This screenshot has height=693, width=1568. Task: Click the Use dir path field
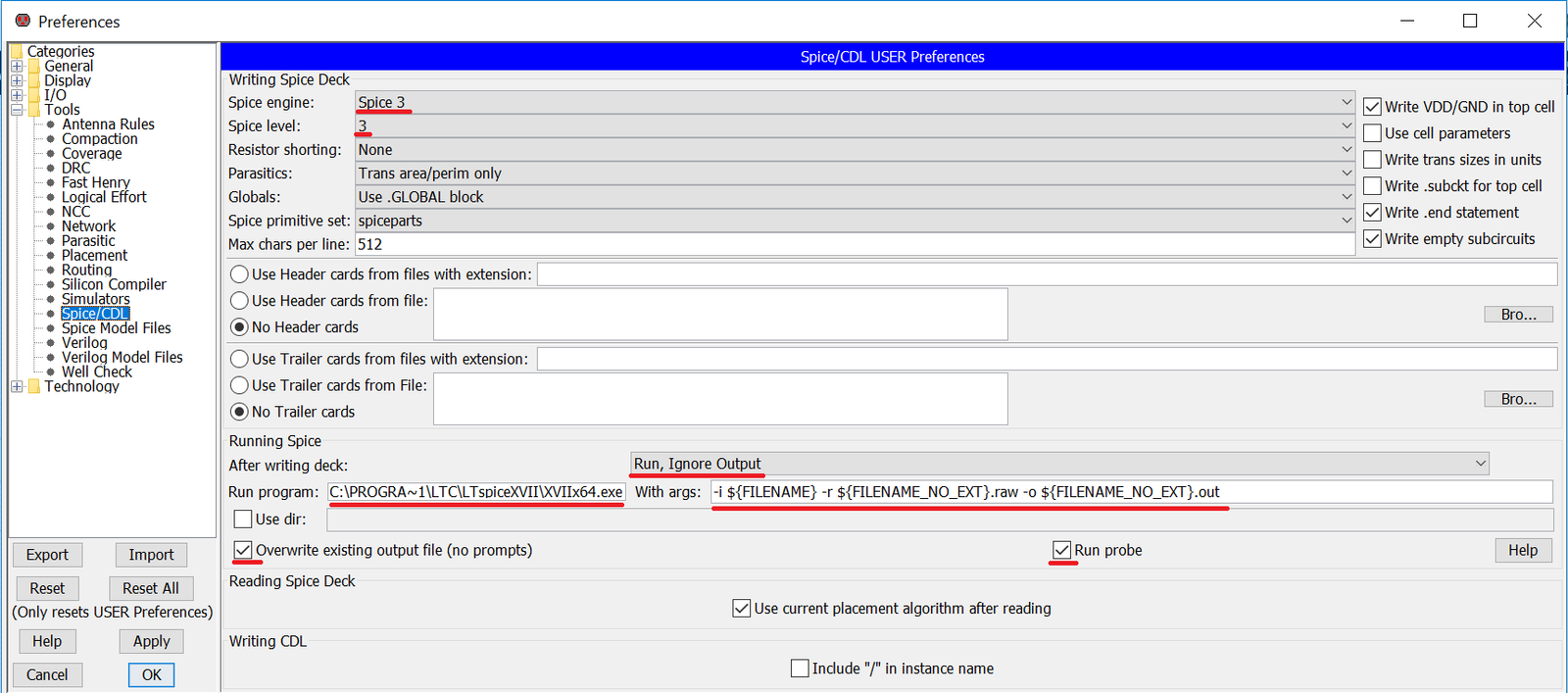click(940, 520)
